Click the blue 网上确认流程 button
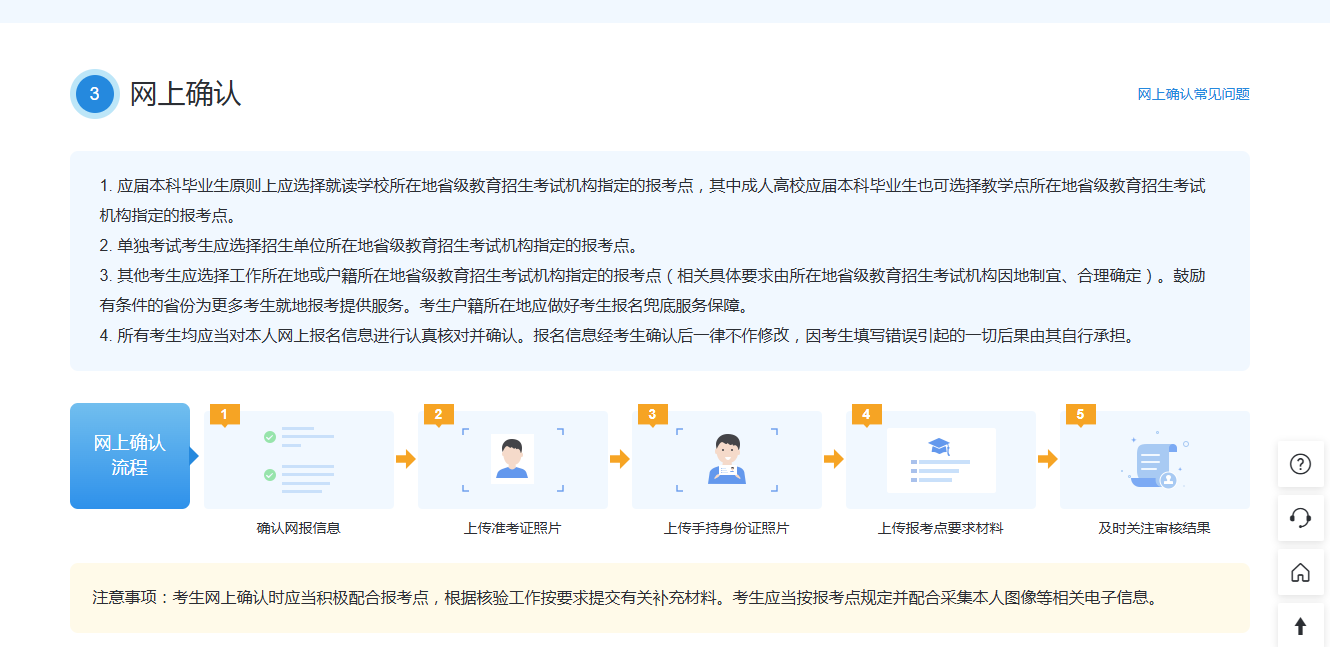Screen dimensions: 1330x647 pyautogui.click(x=130, y=456)
